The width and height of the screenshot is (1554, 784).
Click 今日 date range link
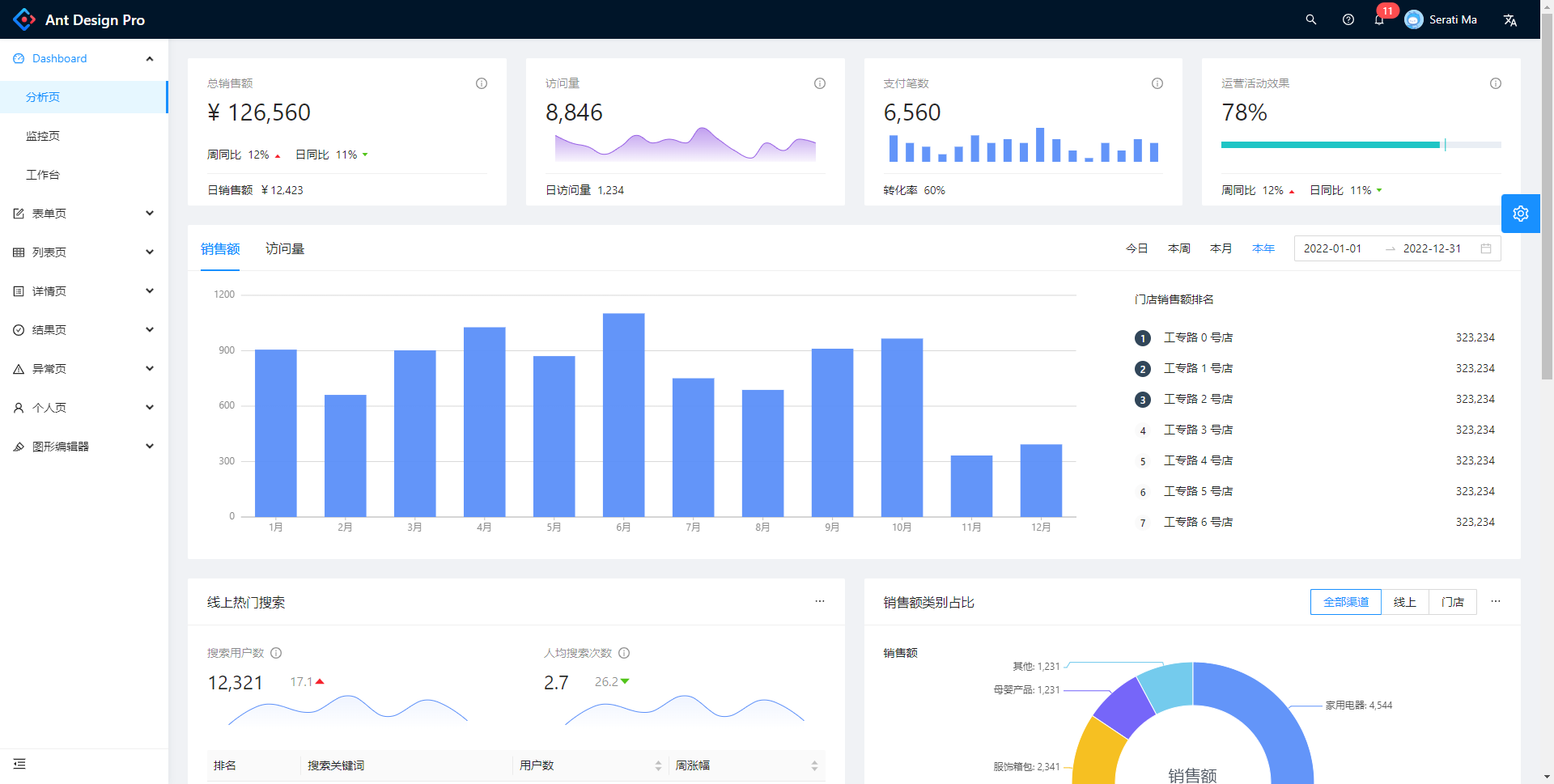point(1136,248)
